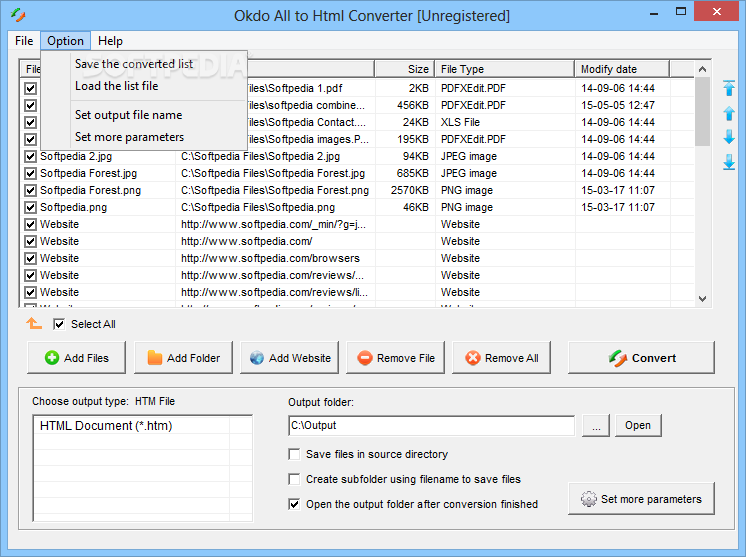Viewport: 746px width, 557px height.
Task: Click the XLS File type cell
Action: [x=460, y=122]
